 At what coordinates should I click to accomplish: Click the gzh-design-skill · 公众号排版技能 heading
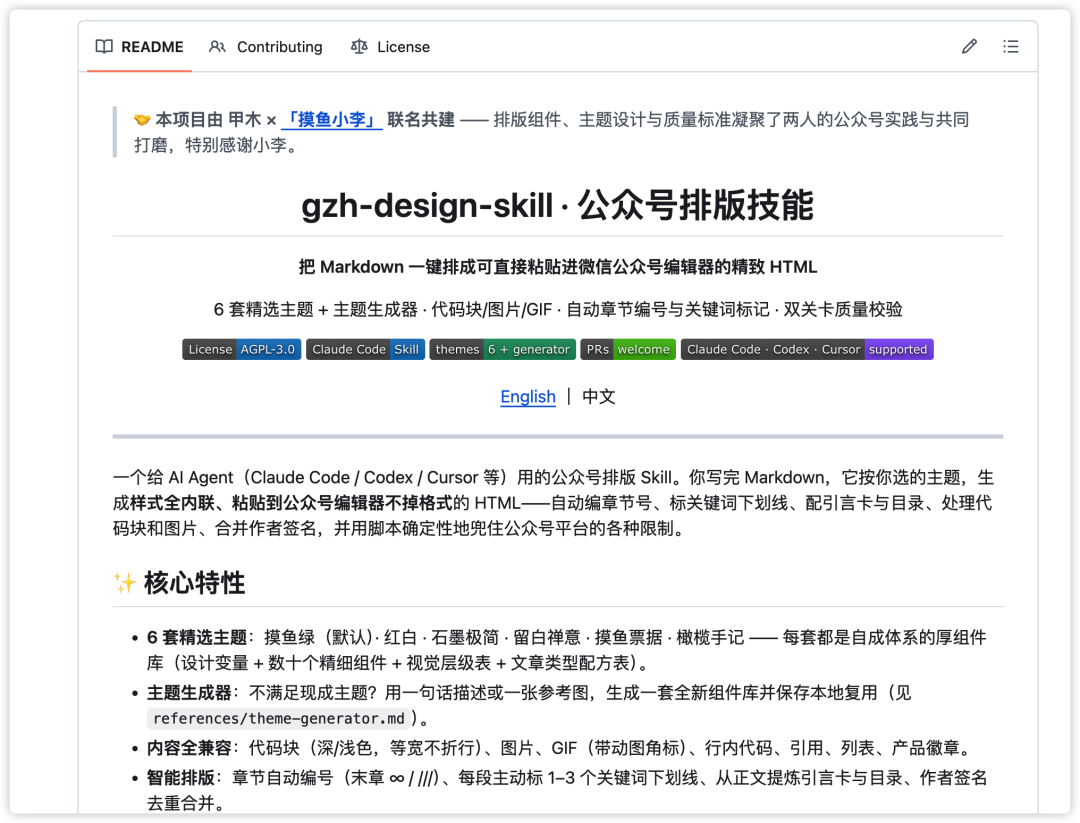point(558,205)
